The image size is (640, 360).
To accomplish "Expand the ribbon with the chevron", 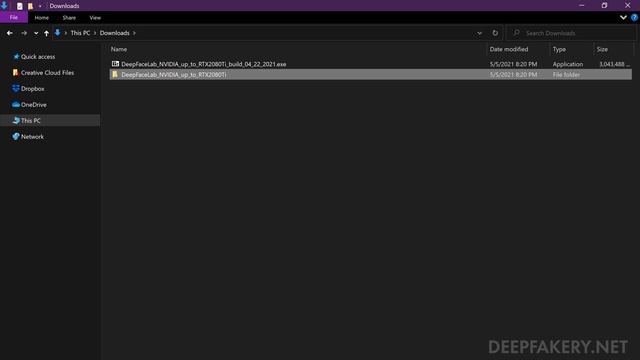I will [623, 18].
